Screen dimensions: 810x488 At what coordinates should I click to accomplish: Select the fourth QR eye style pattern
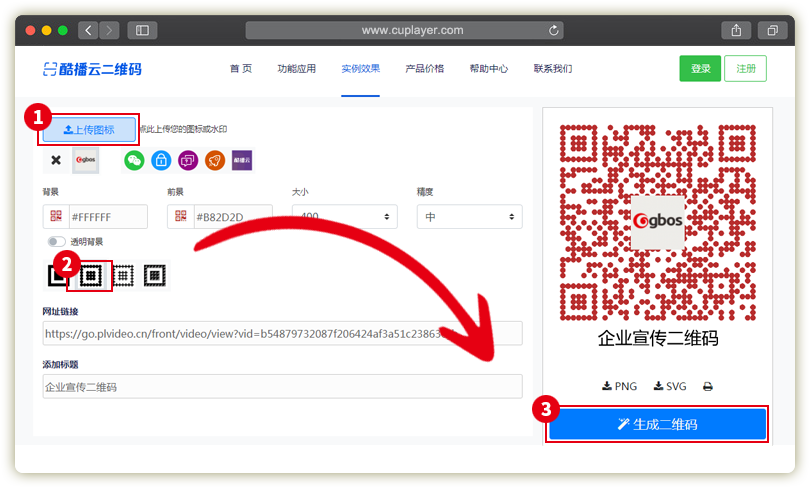[154, 273]
